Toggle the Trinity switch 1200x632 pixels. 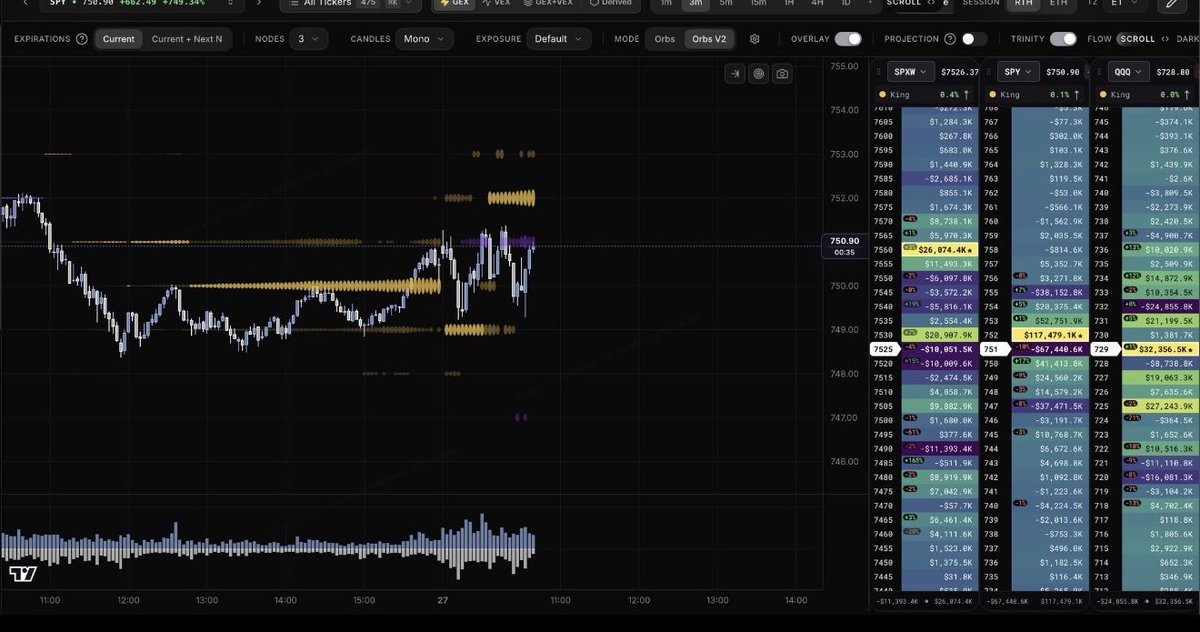point(1064,39)
